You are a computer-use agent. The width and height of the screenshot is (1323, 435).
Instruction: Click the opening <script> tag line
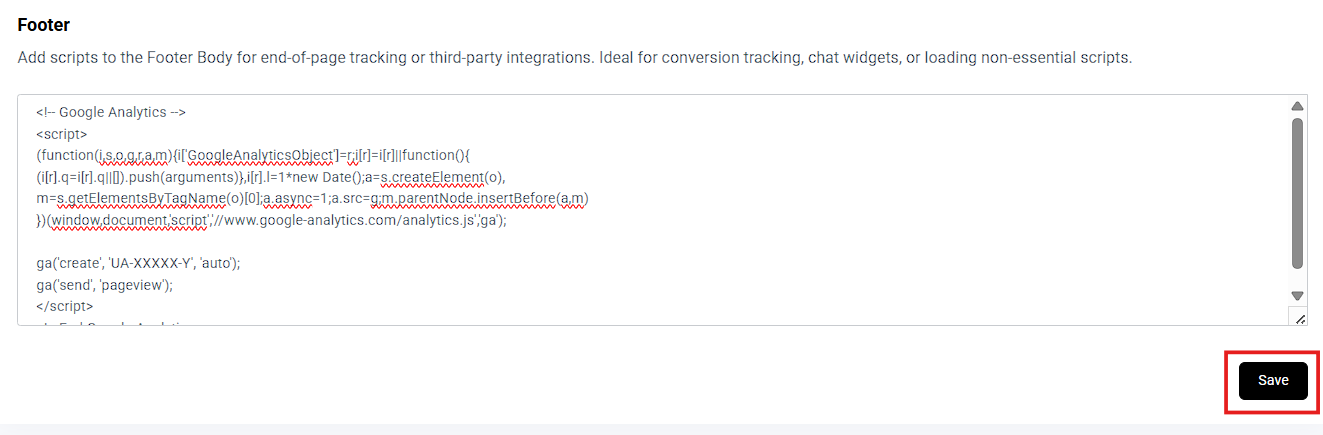click(x=62, y=134)
